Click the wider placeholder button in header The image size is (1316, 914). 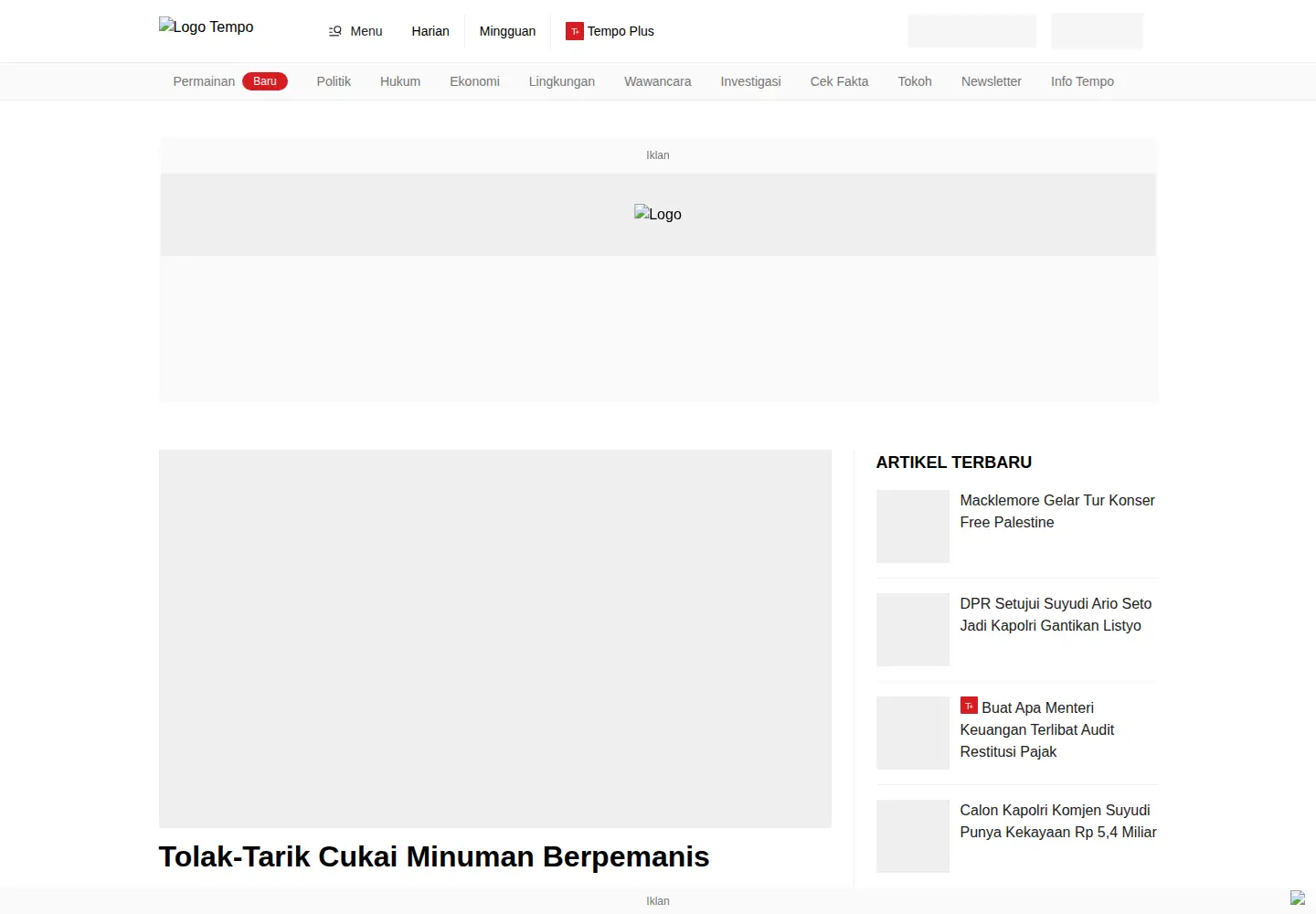click(972, 30)
